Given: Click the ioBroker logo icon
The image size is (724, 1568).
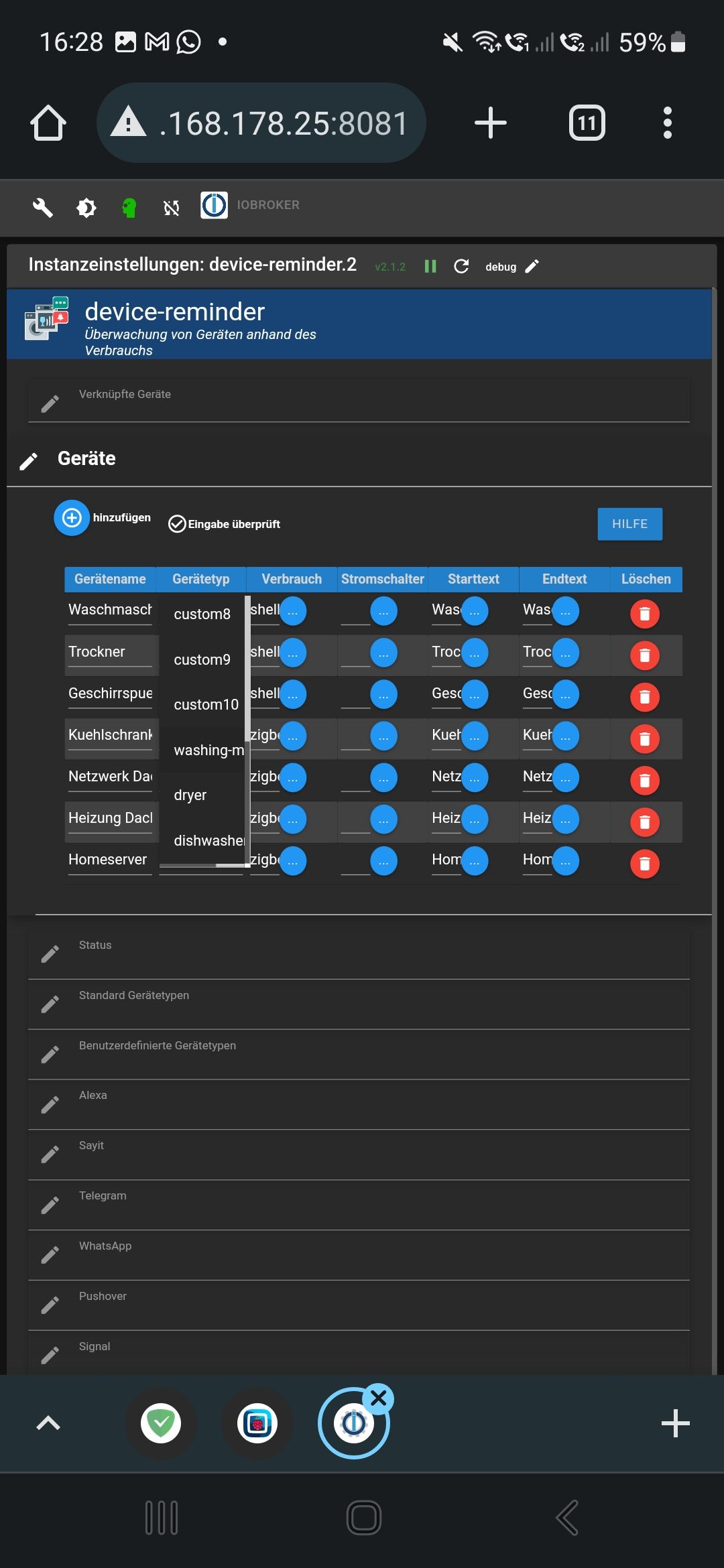Looking at the screenshot, I should point(215,205).
